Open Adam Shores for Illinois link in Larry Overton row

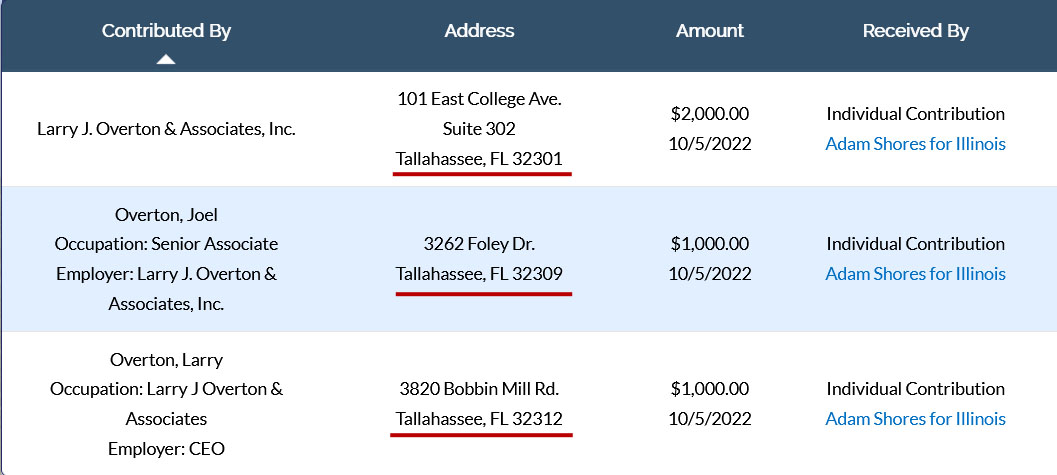pos(915,419)
